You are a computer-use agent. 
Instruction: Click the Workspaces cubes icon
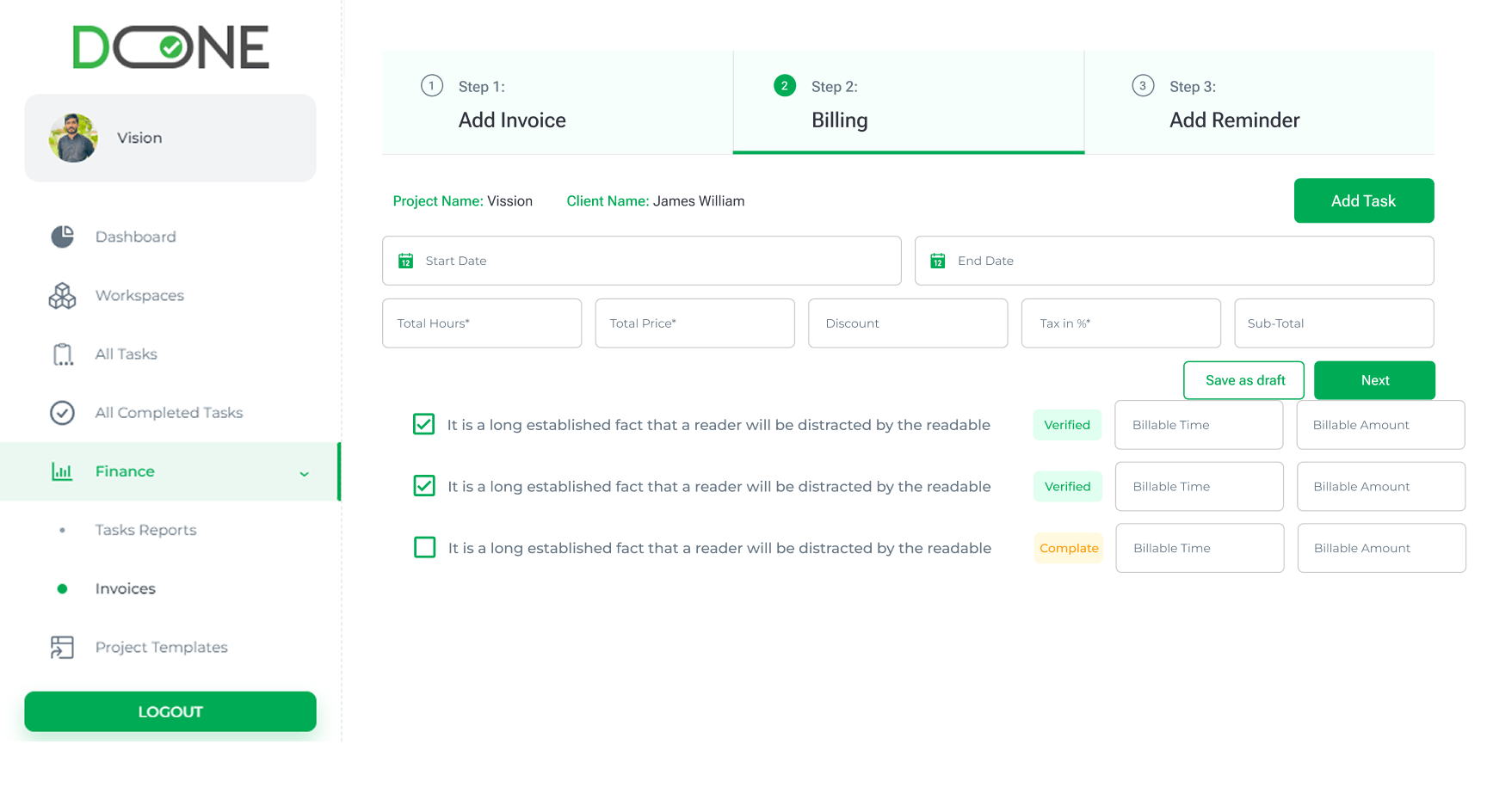62,295
